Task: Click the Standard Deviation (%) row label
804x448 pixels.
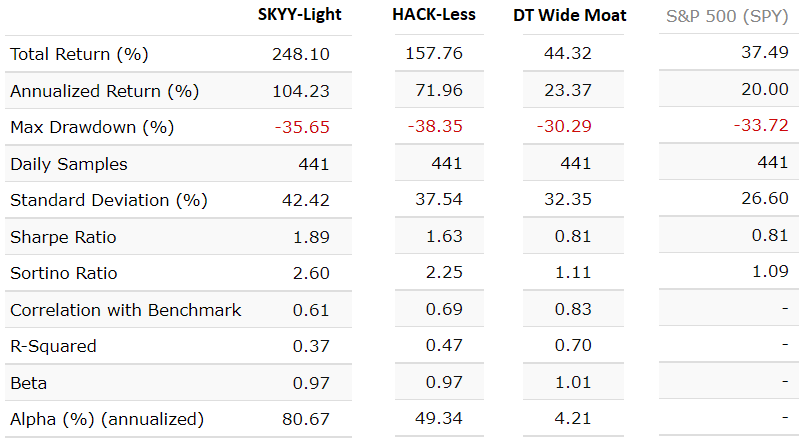Action: tap(109, 200)
